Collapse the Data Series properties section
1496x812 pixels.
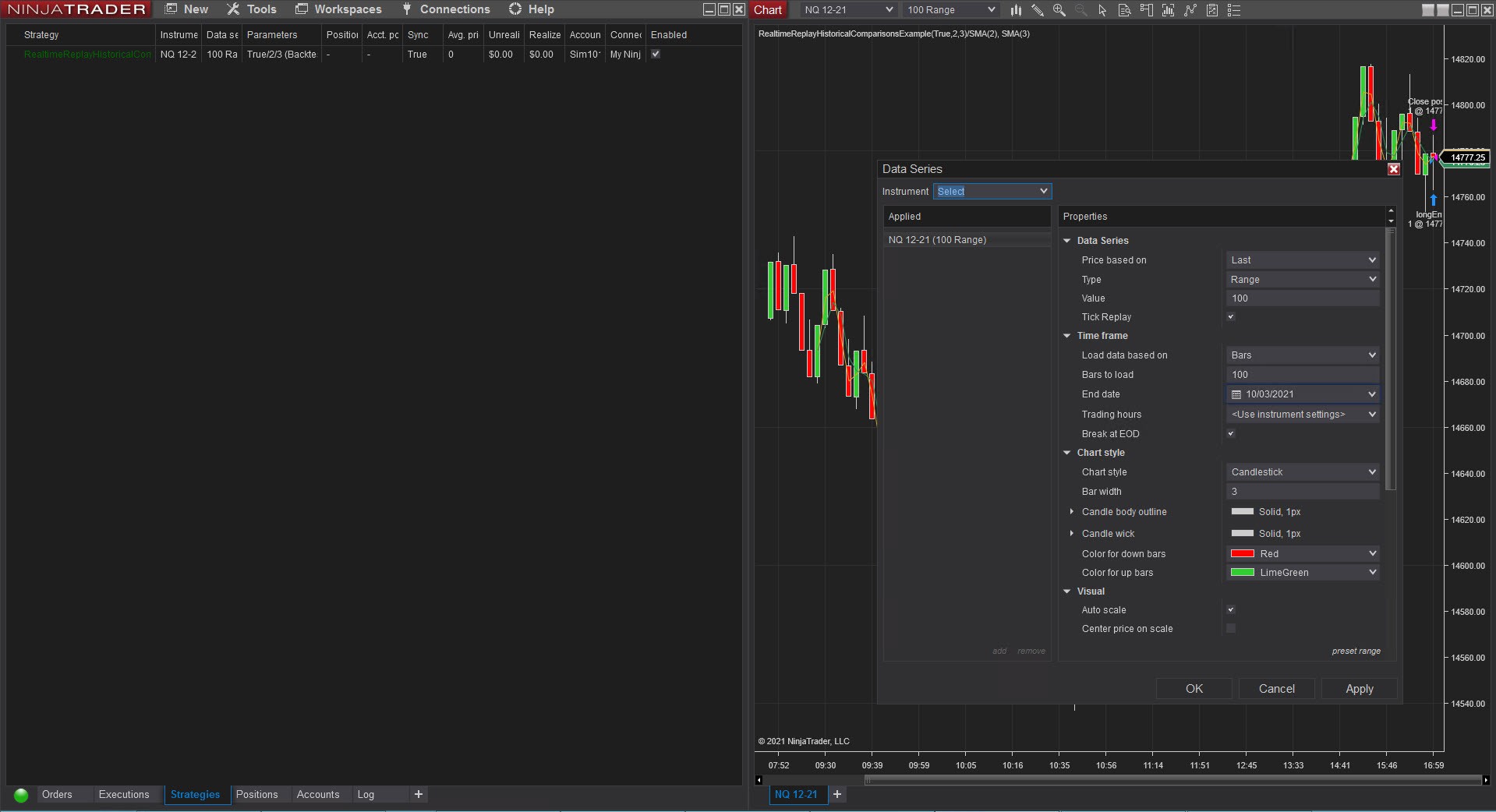coord(1067,241)
